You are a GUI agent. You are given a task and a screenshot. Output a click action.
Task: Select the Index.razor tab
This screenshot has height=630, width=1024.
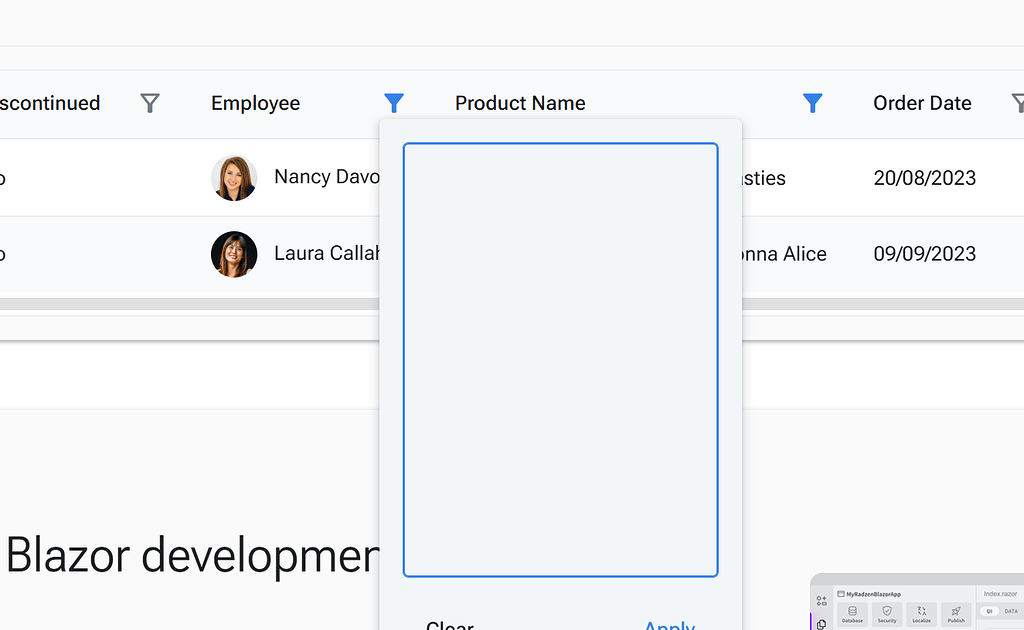(1000, 593)
